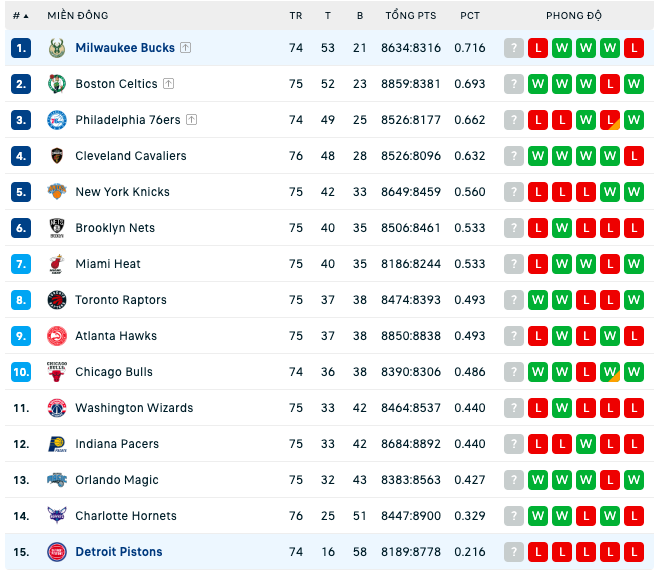Click the promotion arrow icon beside Philadelphia 76ers
659x574 pixels.
point(191,120)
